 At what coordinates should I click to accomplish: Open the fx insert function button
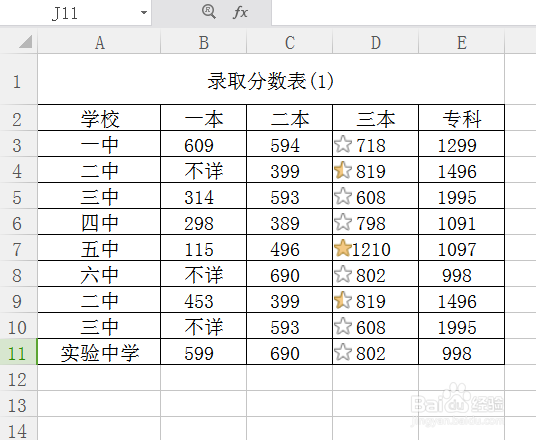pyautogui.click(x=240, y=13)
